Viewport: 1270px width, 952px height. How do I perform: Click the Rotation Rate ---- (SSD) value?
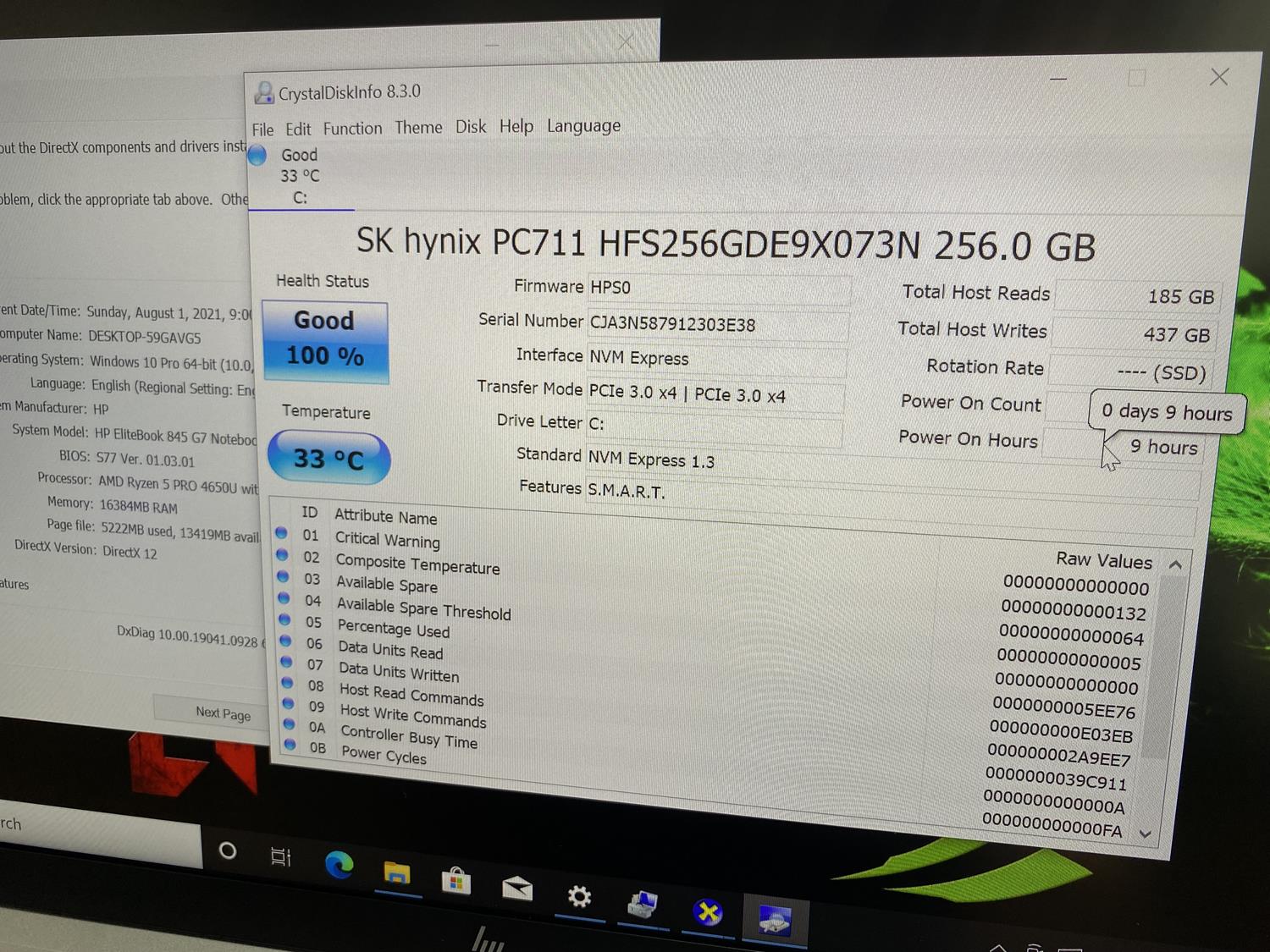pos(1129,371)
